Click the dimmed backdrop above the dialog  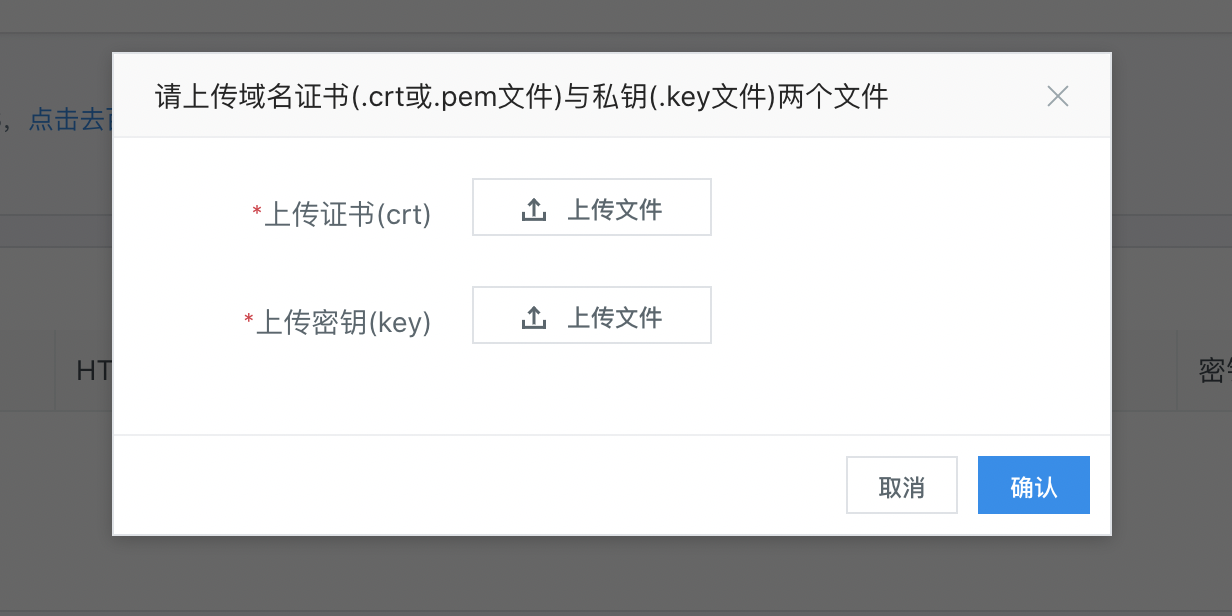pos(616,26)
